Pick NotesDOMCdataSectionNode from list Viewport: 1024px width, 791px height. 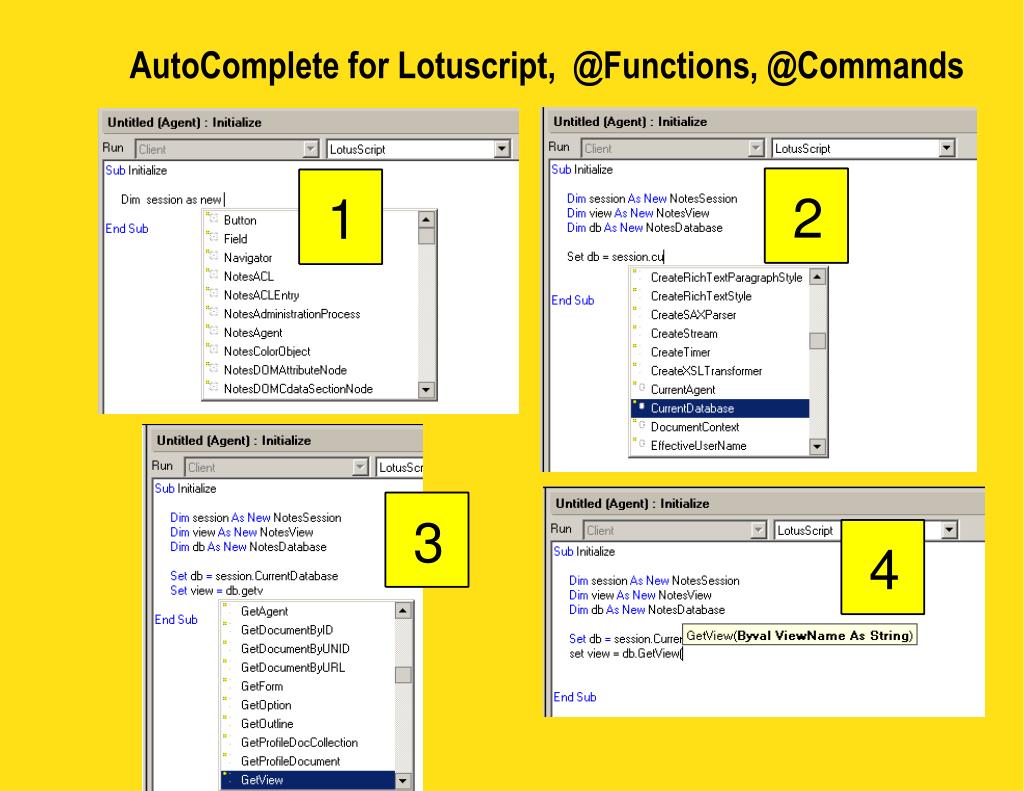tap(298, 389)
